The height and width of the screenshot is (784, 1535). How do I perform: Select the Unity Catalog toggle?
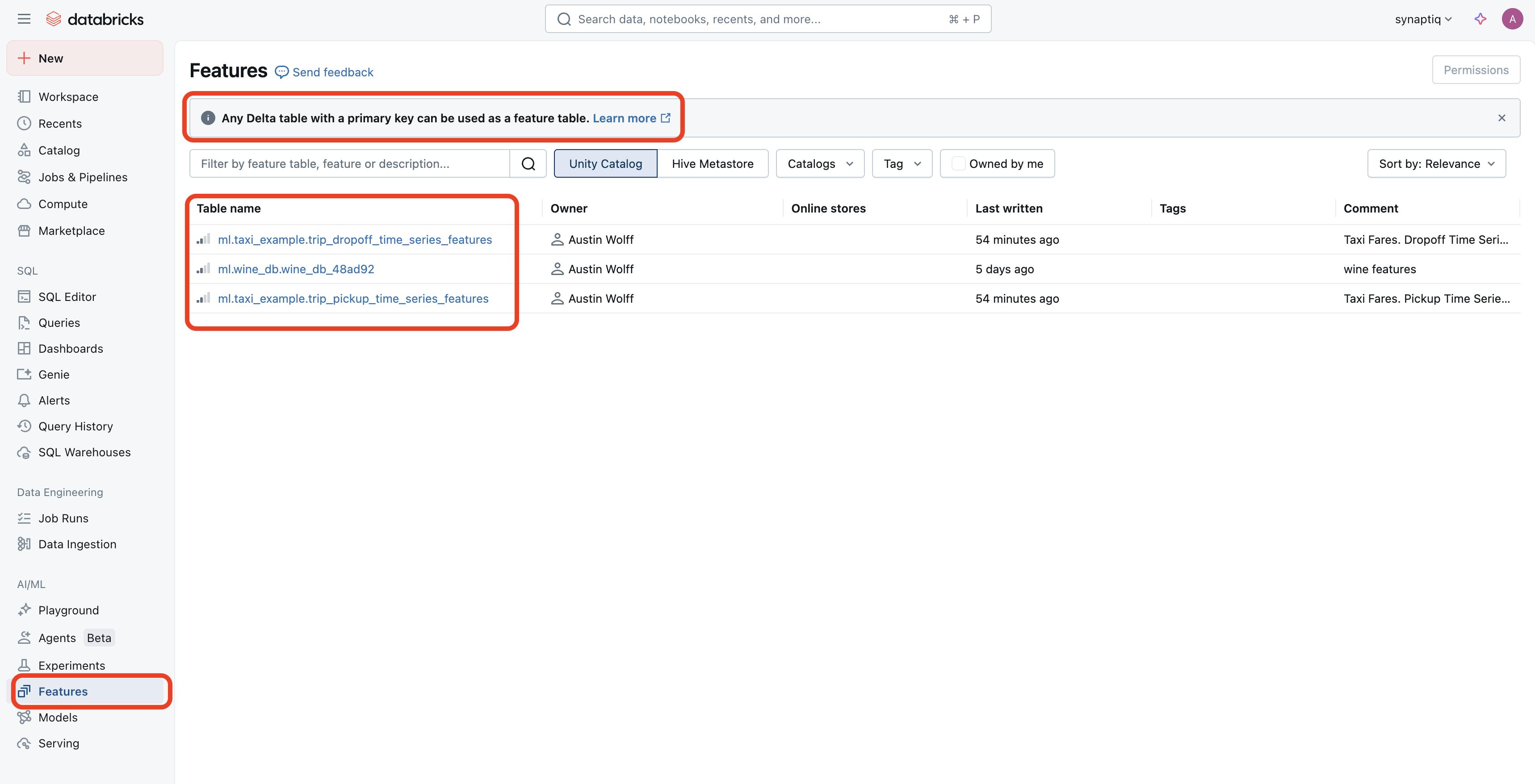pos(605,164)
